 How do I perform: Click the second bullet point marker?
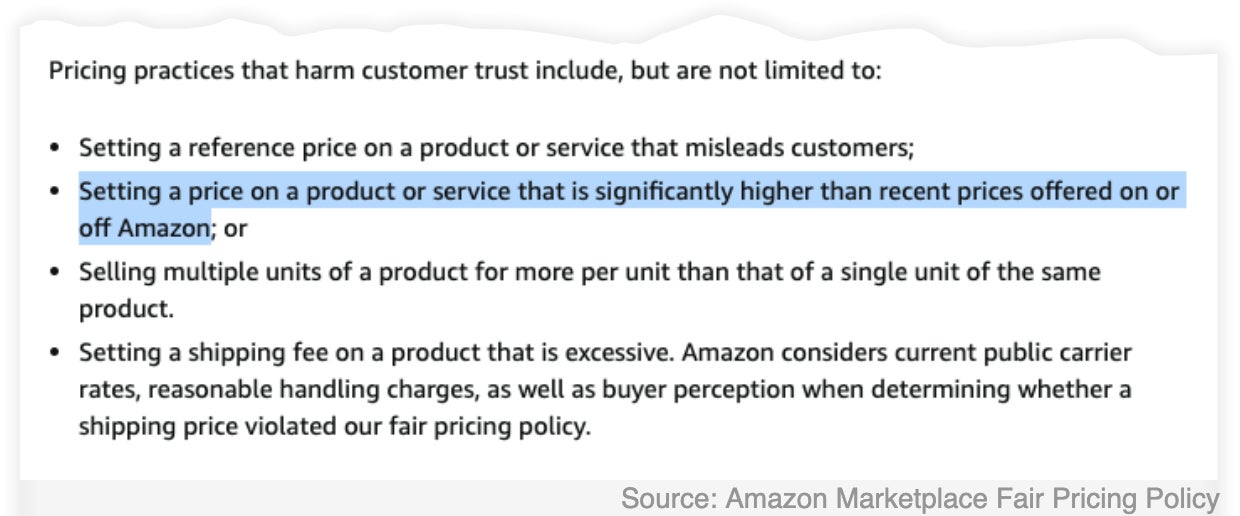[55, 191]
